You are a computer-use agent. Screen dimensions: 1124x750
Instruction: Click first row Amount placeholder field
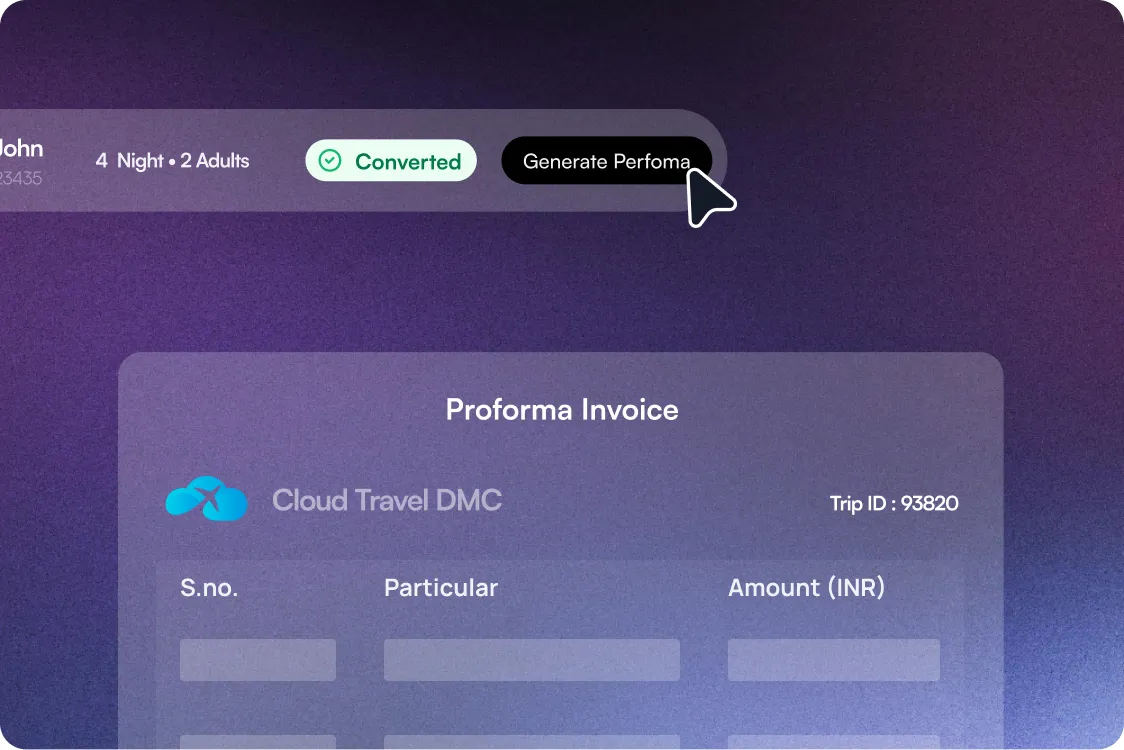pyautogui.click(x=834, y=660)
